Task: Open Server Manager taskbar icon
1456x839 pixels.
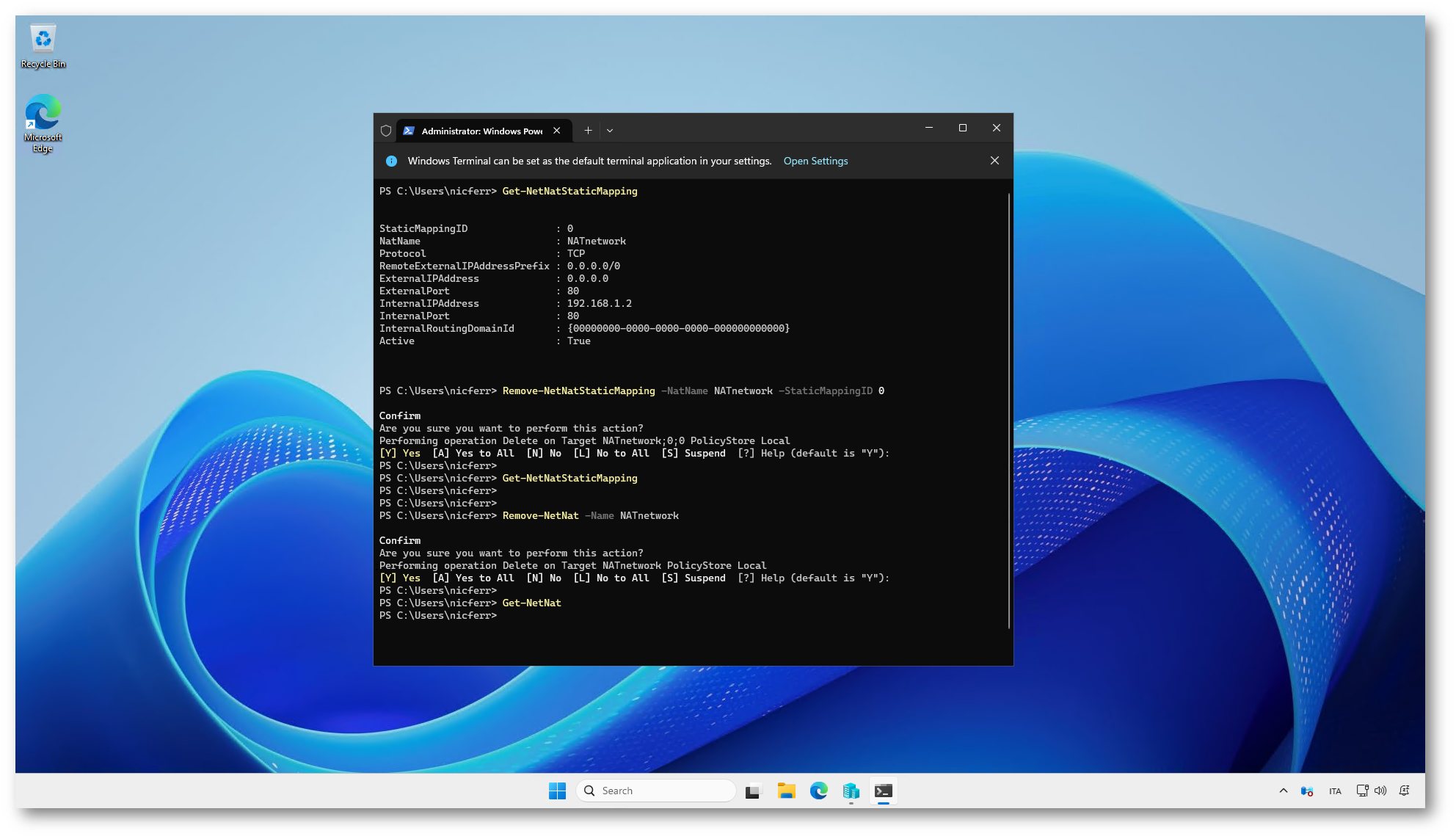Action: 851,791
